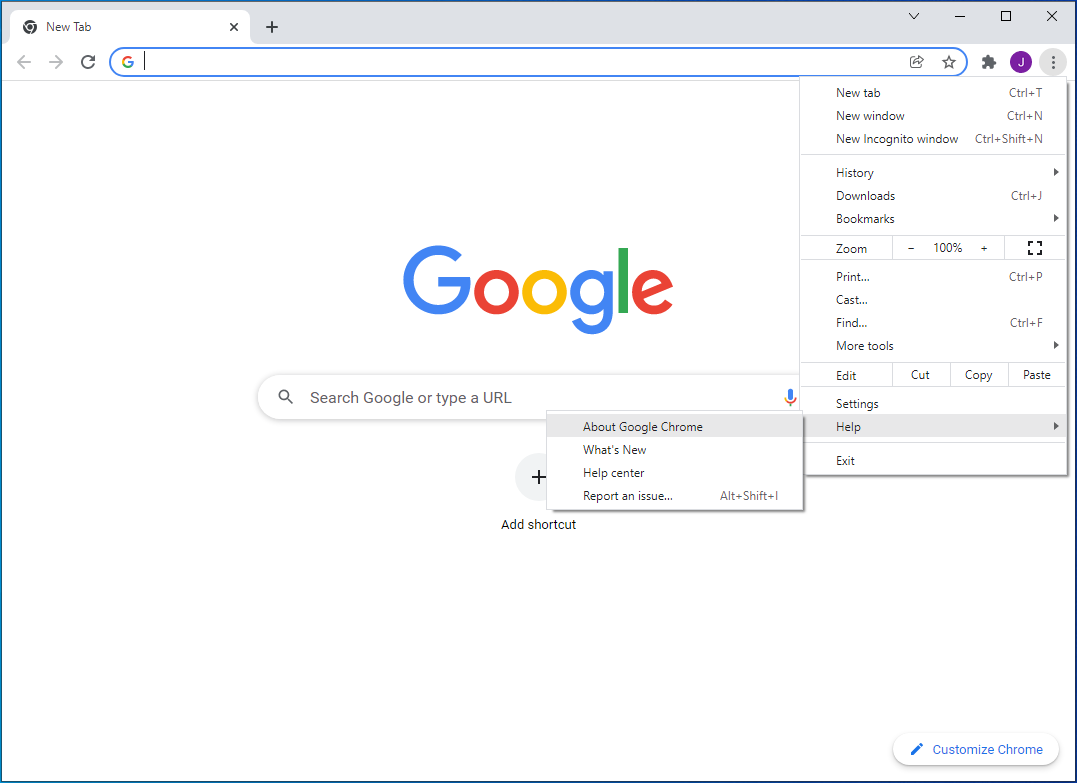The image size is (1077, 783).
Task: Increase page zoom with the plus control
Action: (x=984, y=247)
